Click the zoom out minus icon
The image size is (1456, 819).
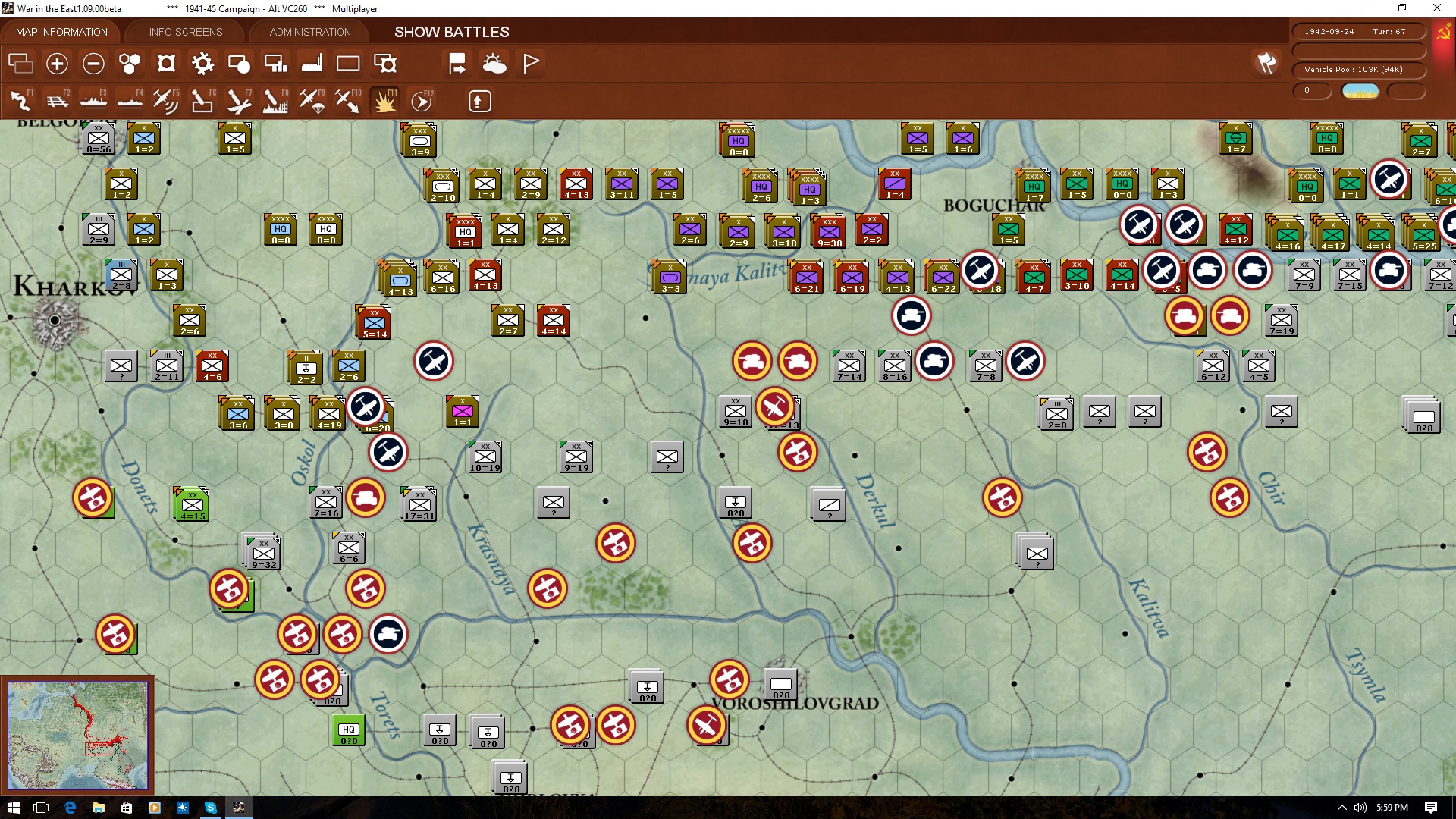click(x=93, y=64)
